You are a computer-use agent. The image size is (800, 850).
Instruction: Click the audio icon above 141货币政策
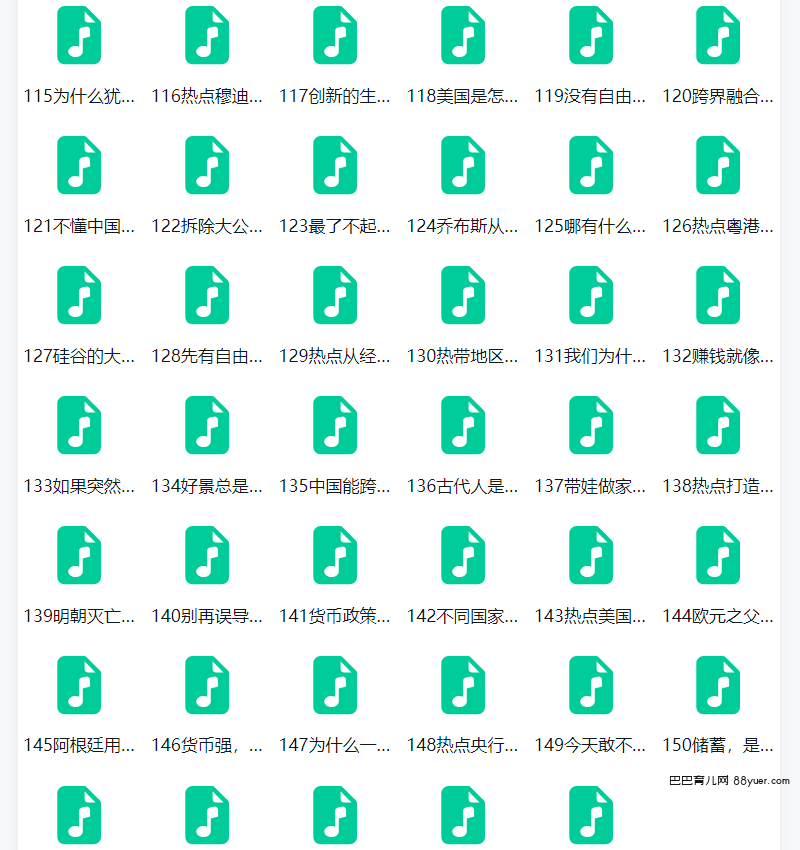coord(335,555)
